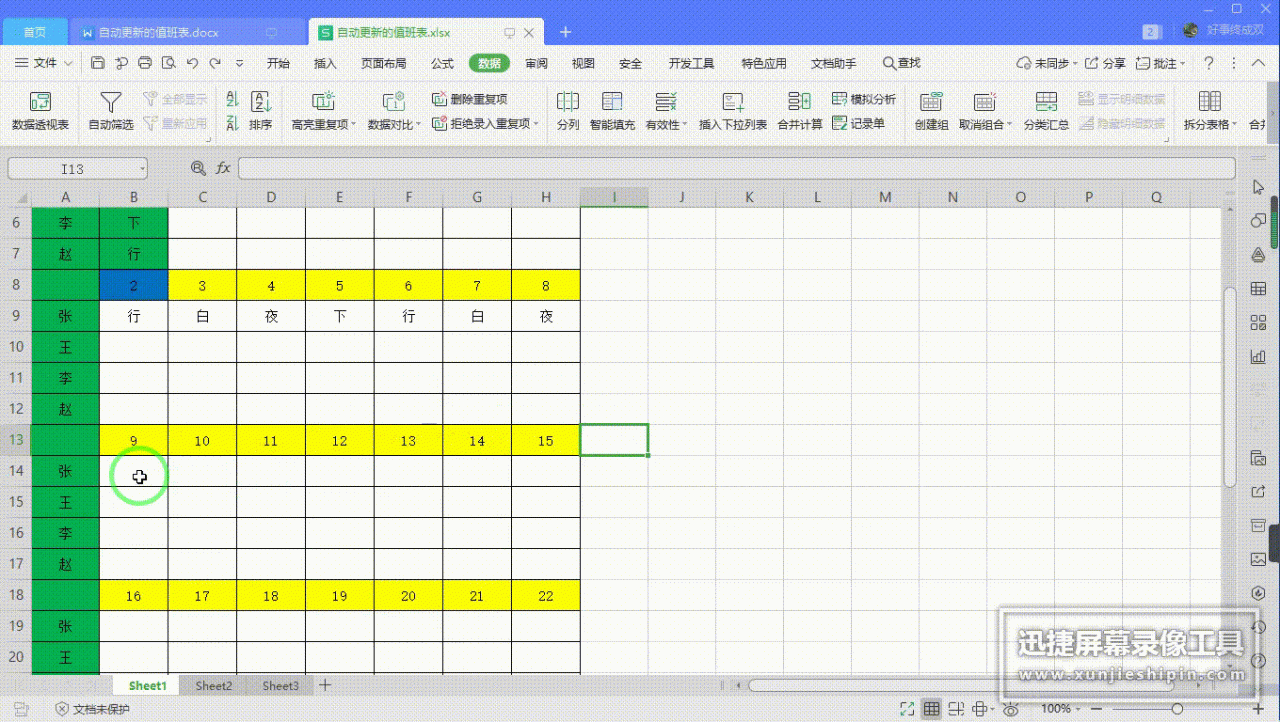Click the print preview icon in quick access toolbar
Image resolution: width=1280 pixels, height=722 pixels.
coord(168,63)
